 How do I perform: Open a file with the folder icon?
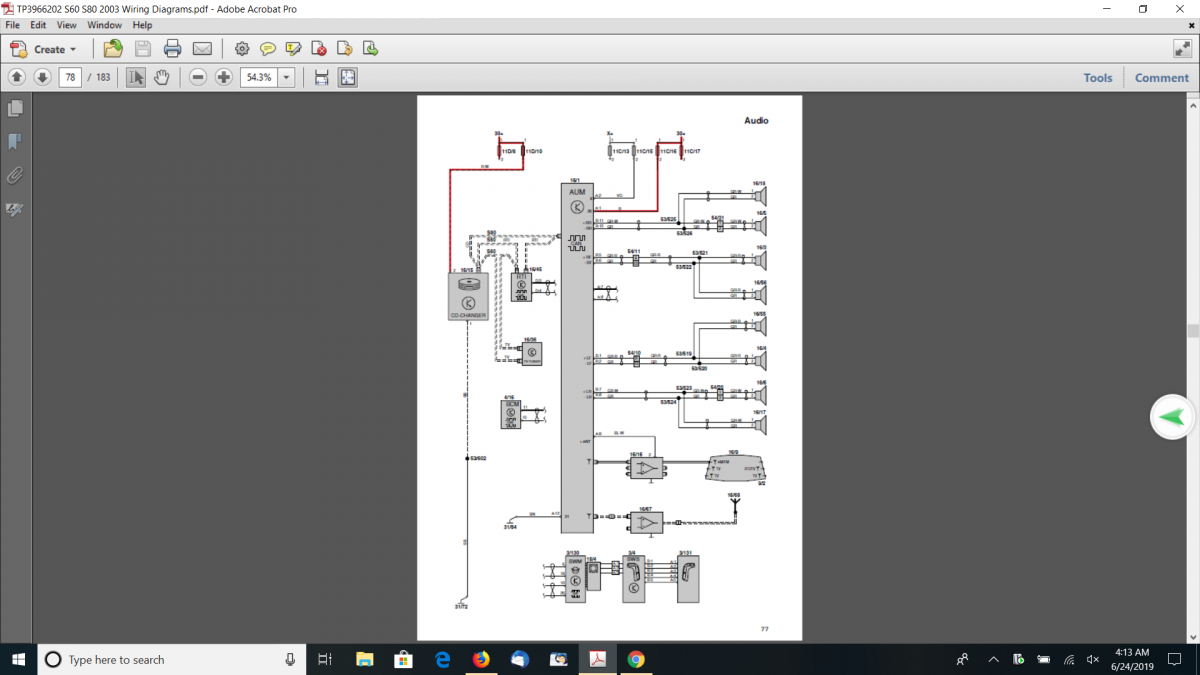113,49
